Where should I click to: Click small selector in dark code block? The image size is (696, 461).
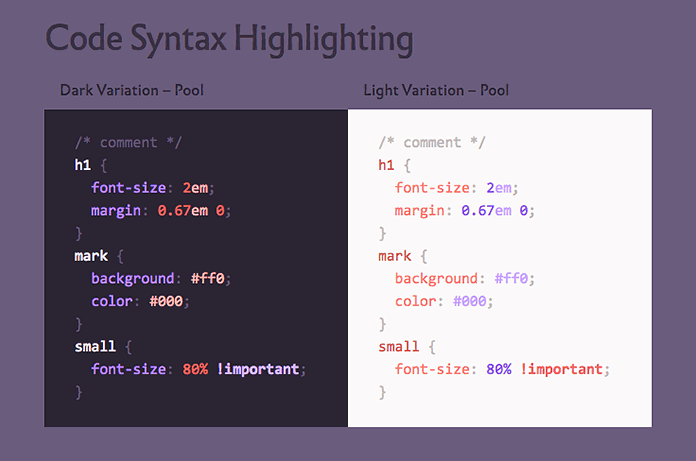pyautogui.click(x=95, y=347)
